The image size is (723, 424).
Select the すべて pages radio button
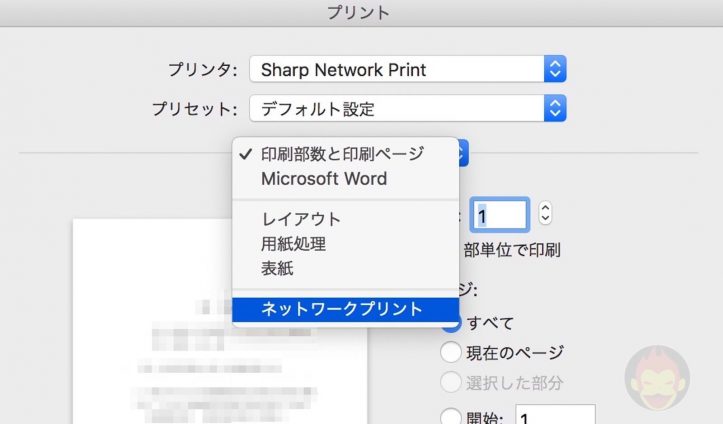coord(450,323)
